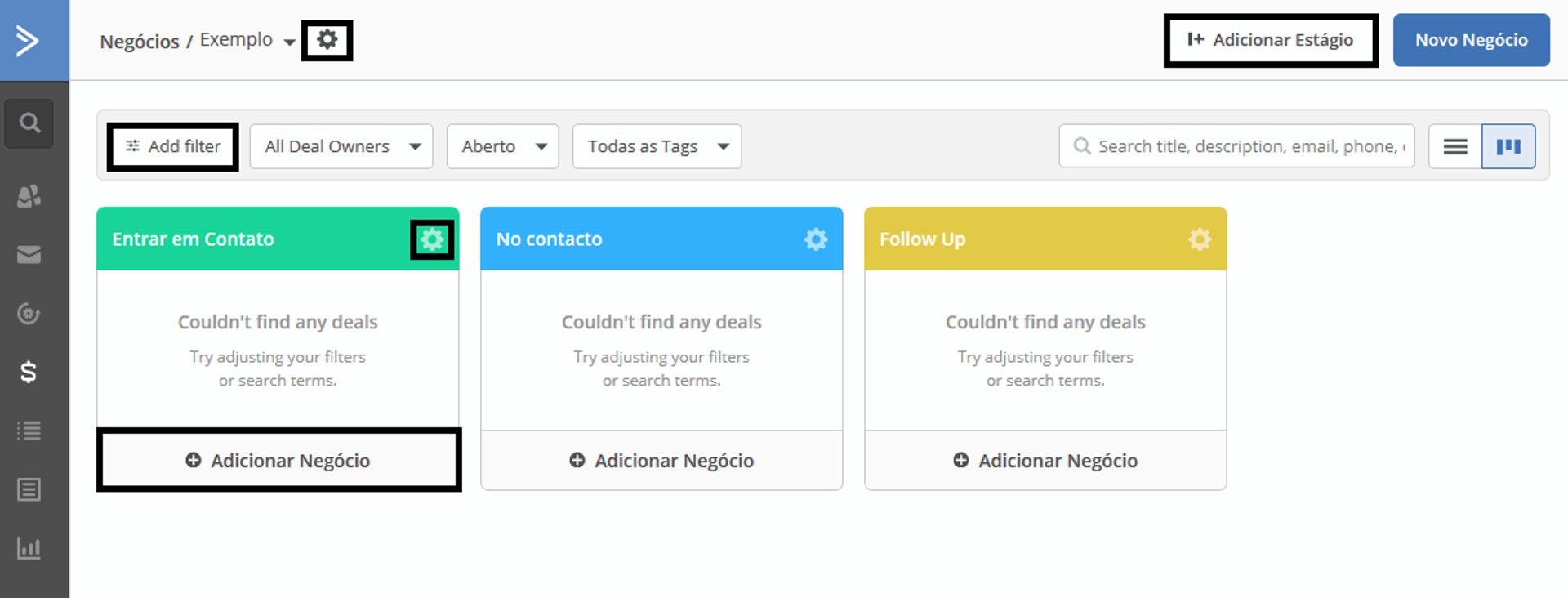Screen dimensions: 1568x598
Task: Open the No contacto stage settings gear
Action: click(815, 239)
